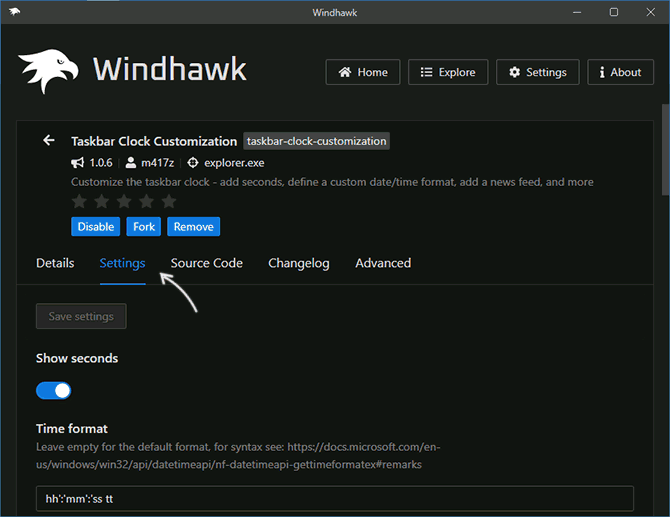670x517 pixels.
Task: Click the first rating star
Action: pos(79,201)
